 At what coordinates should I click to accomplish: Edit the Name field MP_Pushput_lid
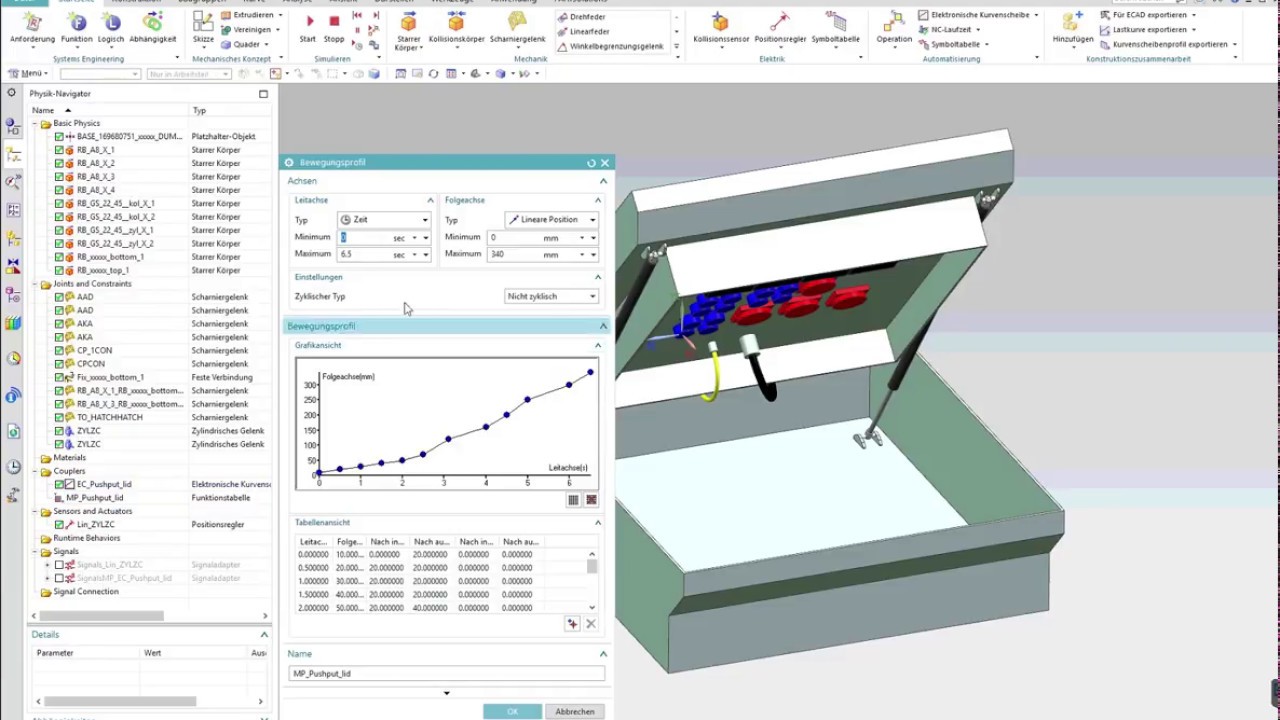[447, 674]
